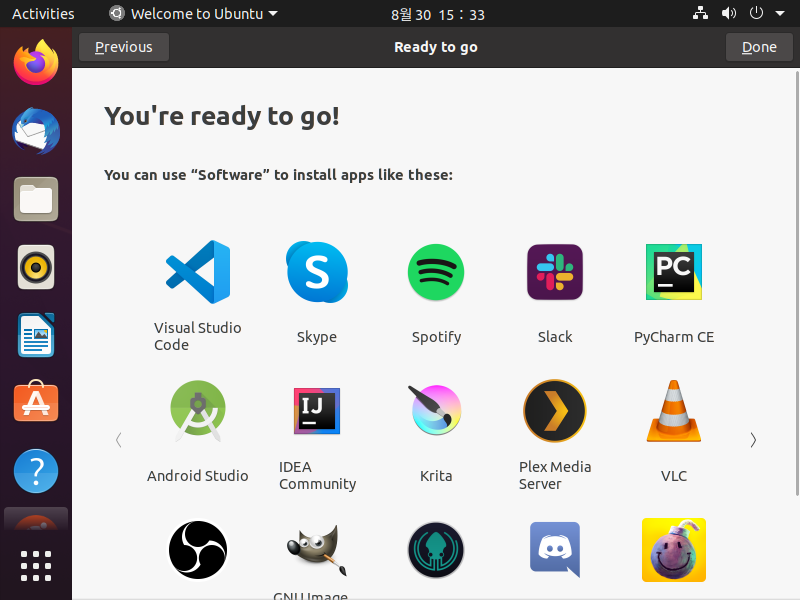
Task: Click the "Spotify" label
Action: click(436, 337)
